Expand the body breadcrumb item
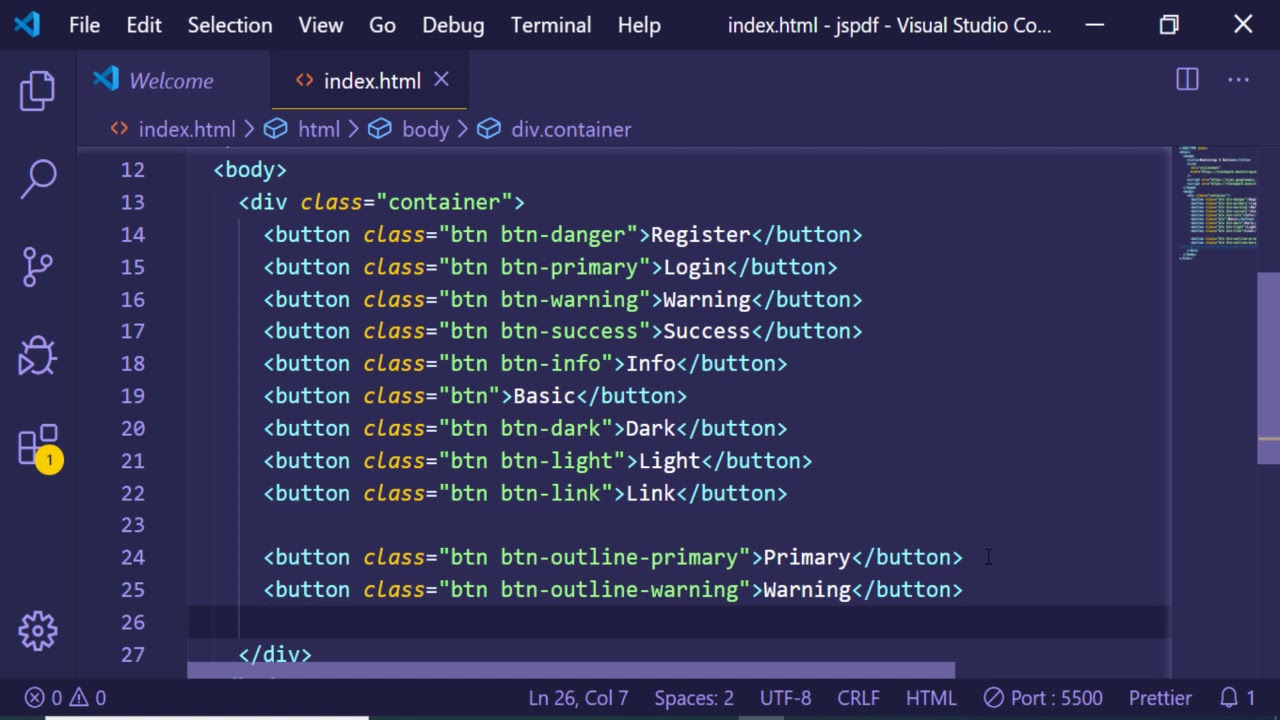 425,129
